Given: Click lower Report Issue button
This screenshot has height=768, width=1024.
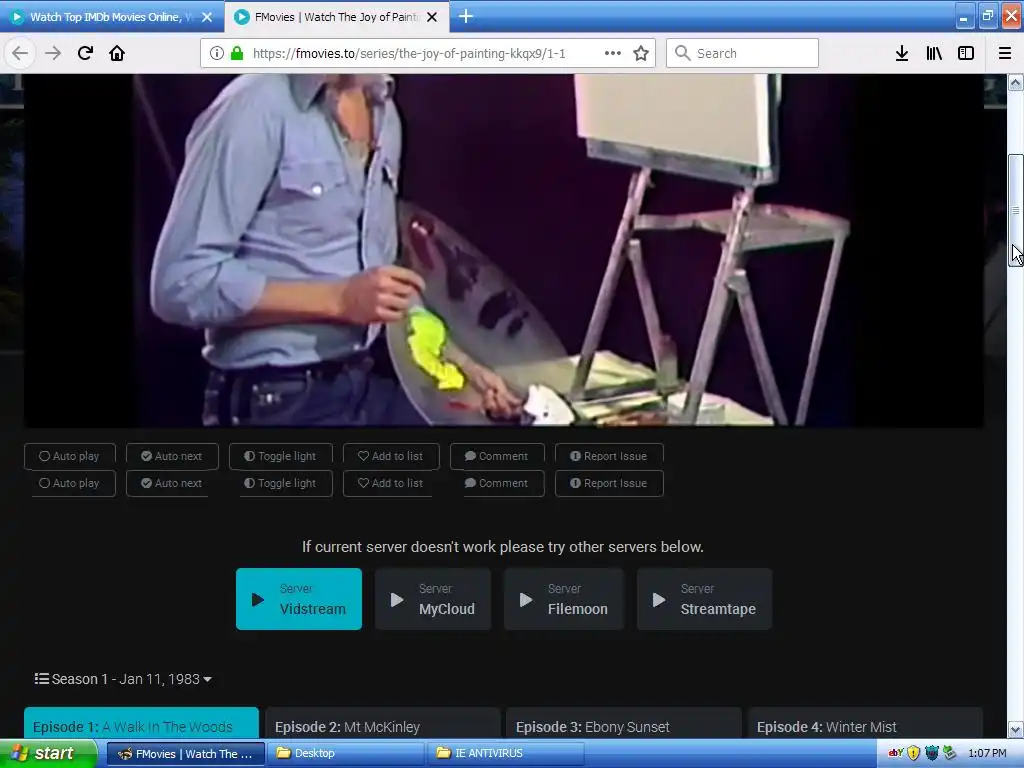Looking at the screenshot, I should (x=609, y=483).
